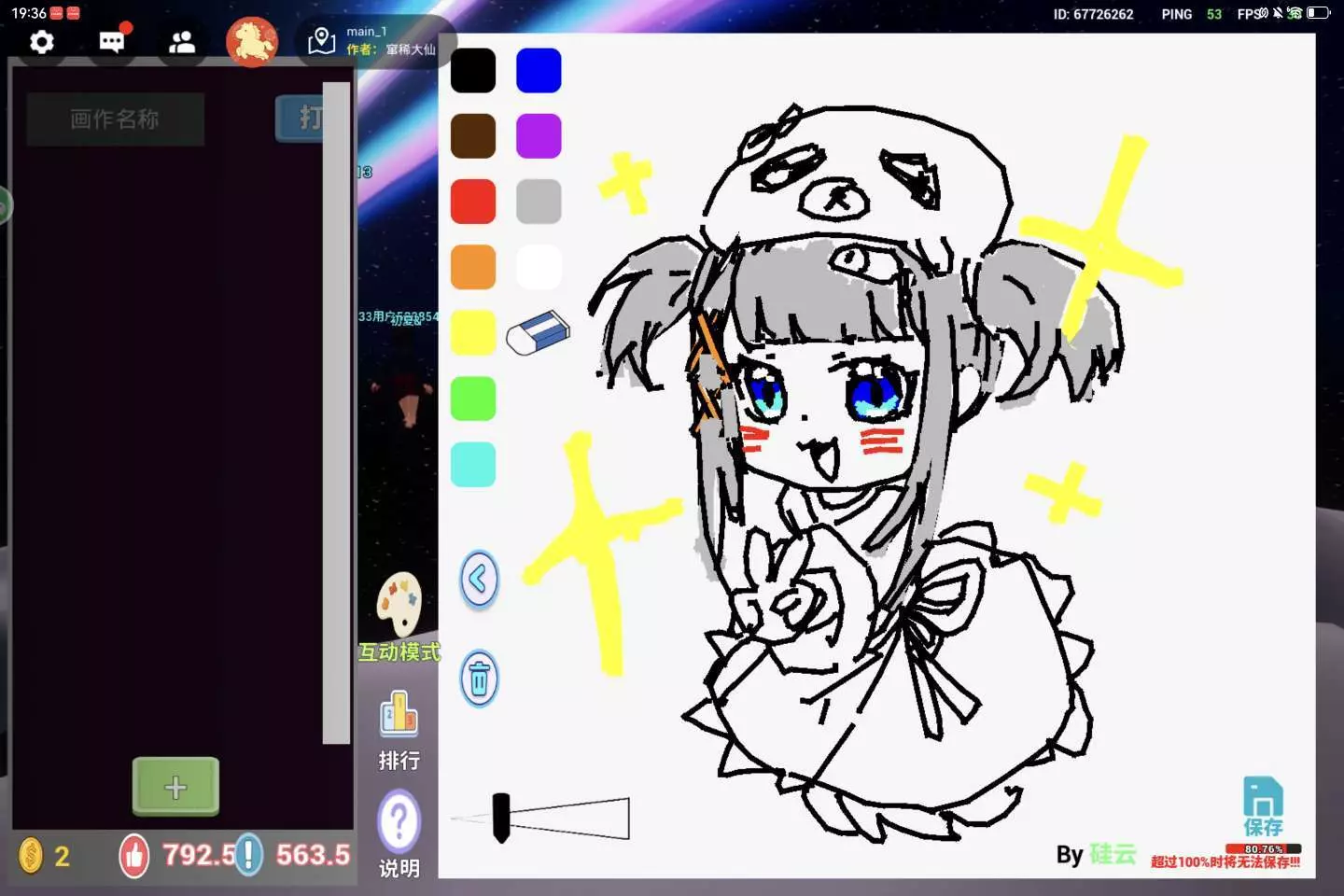Click the 563.5 counter value
Viewport: 1344px width, 896px height.
point(313,855)
